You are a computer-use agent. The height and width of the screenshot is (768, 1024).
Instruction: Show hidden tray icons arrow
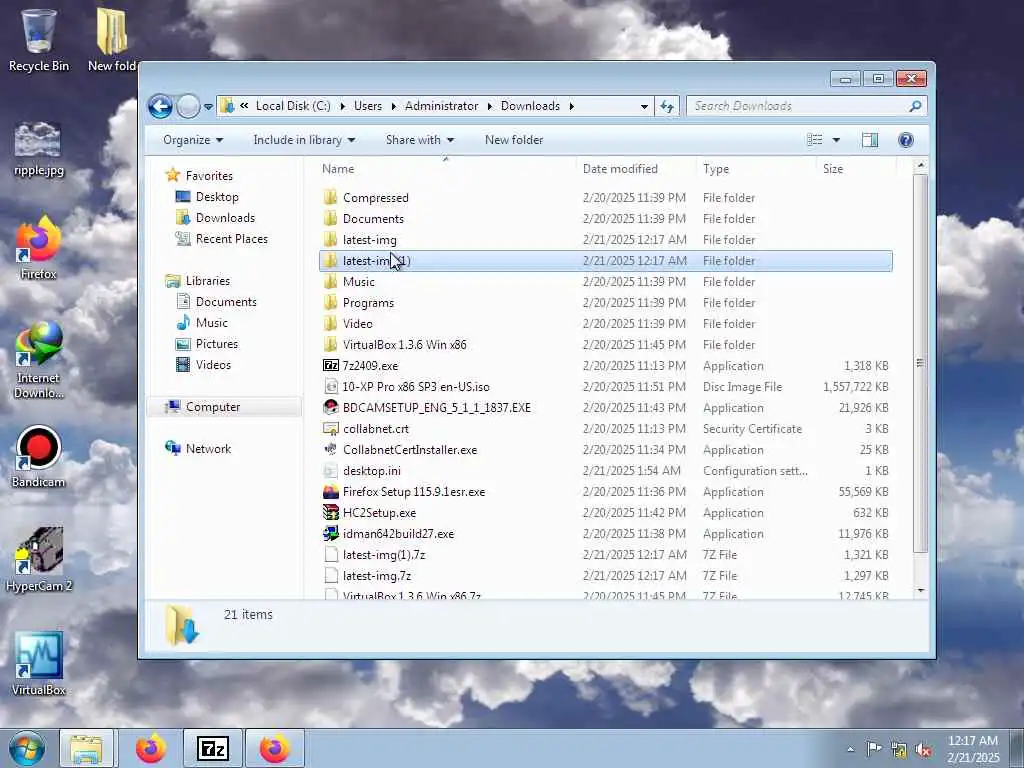point(850,749)
